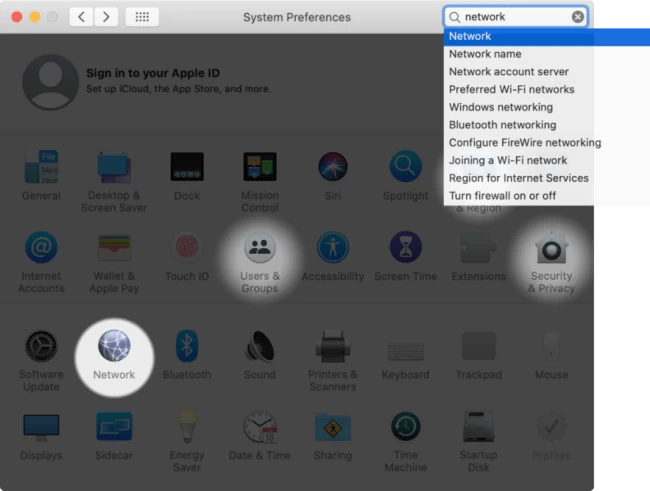
Task: Click the Apple ID account avatar
Action: coord(51,82)
